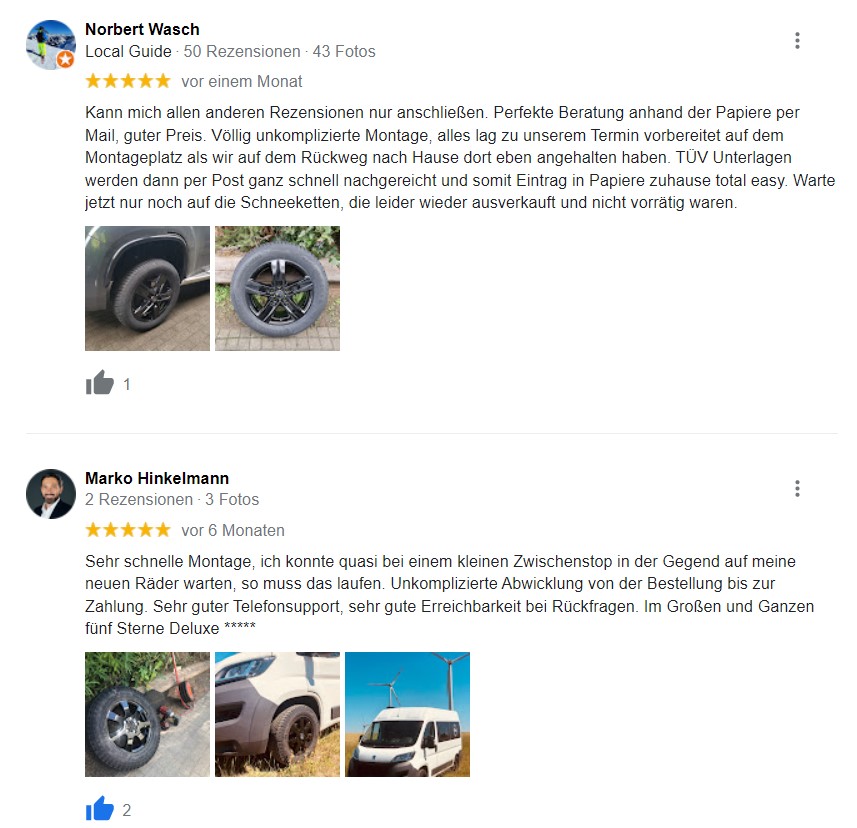View photo of white van with wind turbines

pyautogui.click(x=407, y=714)
